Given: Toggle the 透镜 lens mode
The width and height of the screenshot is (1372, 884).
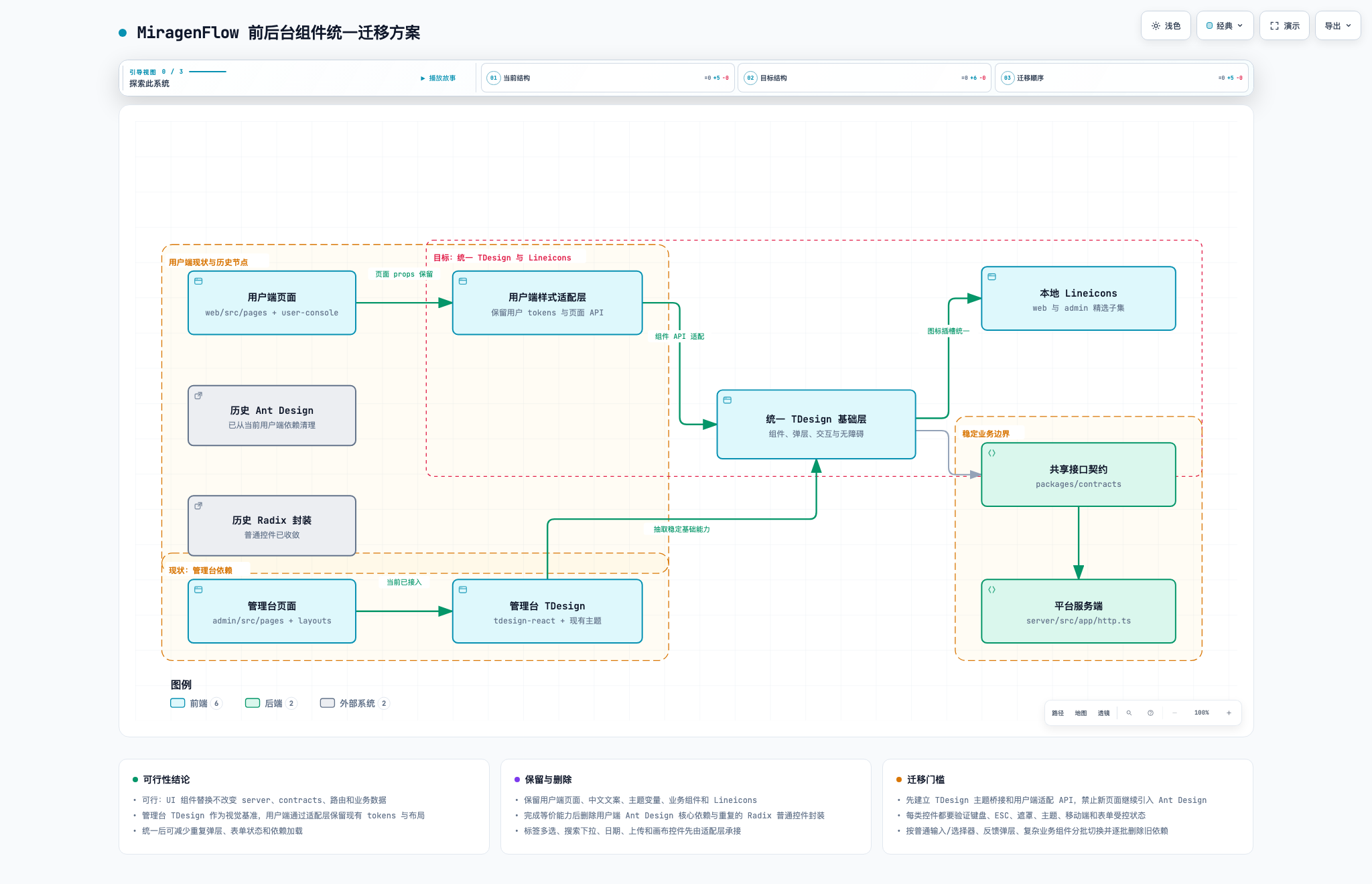Looking at the screenshot, I should (x=1103, y=713).
